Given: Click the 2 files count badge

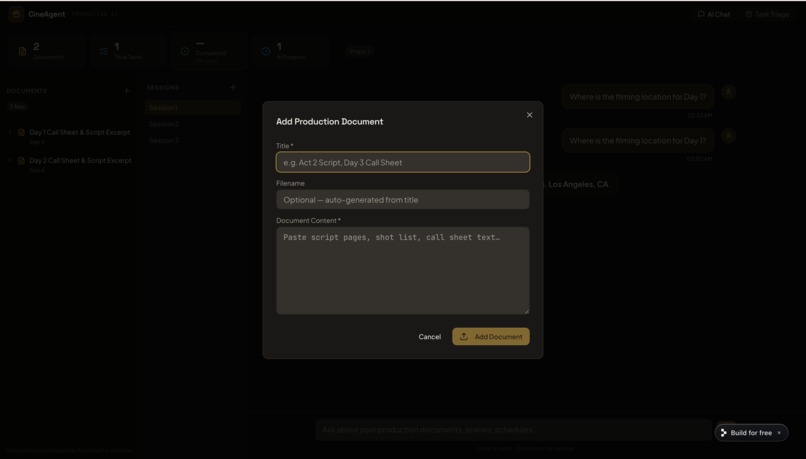Looking at the screenshot, I should (x=17, y=107).
